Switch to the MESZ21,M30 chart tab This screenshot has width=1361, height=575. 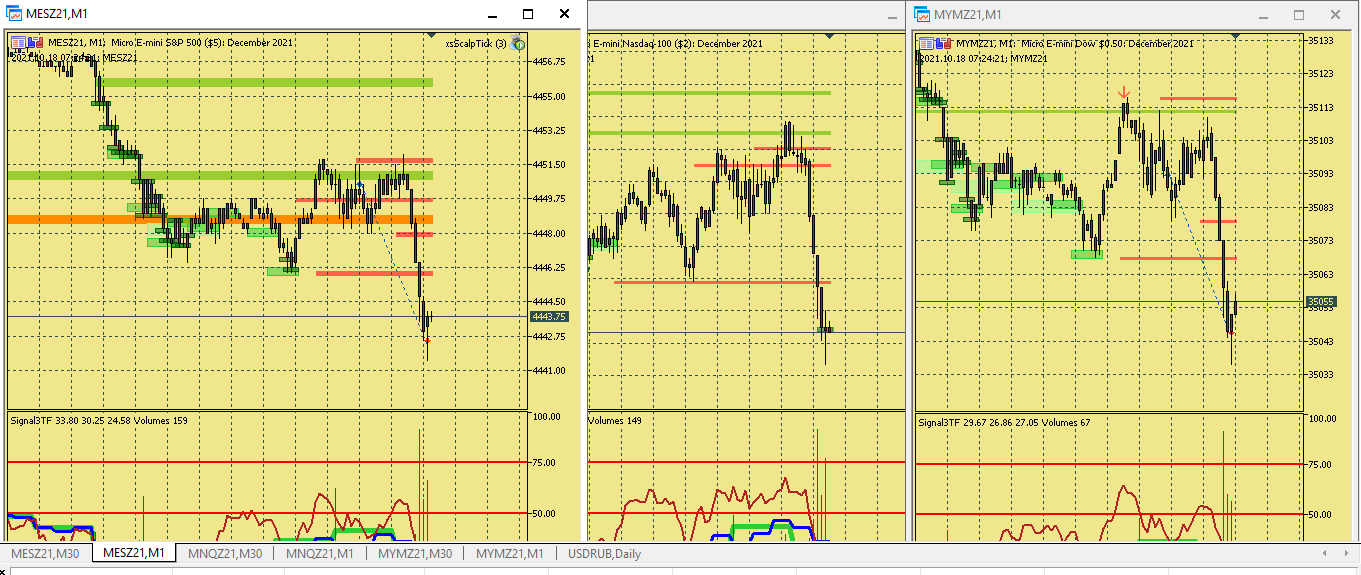[45, 553]
